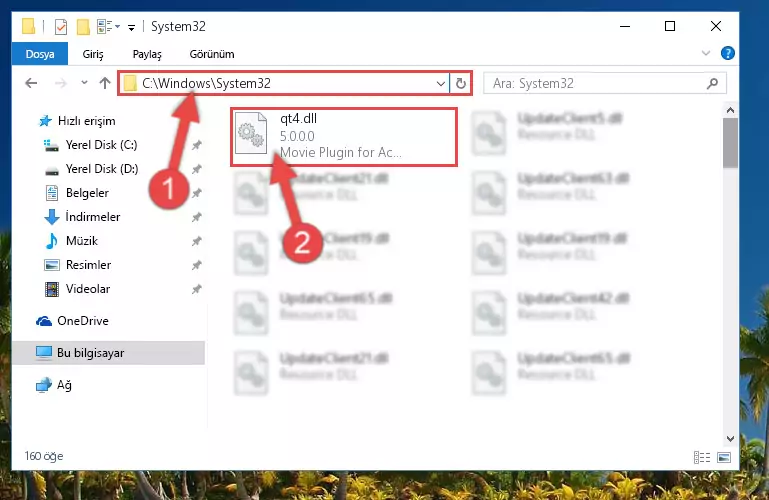
Task: Maximize the System32 window
Action: coord(670,26)
